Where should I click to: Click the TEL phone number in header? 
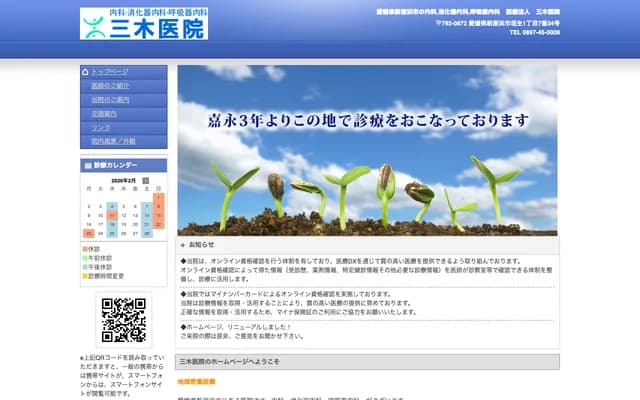click(535, 32)
